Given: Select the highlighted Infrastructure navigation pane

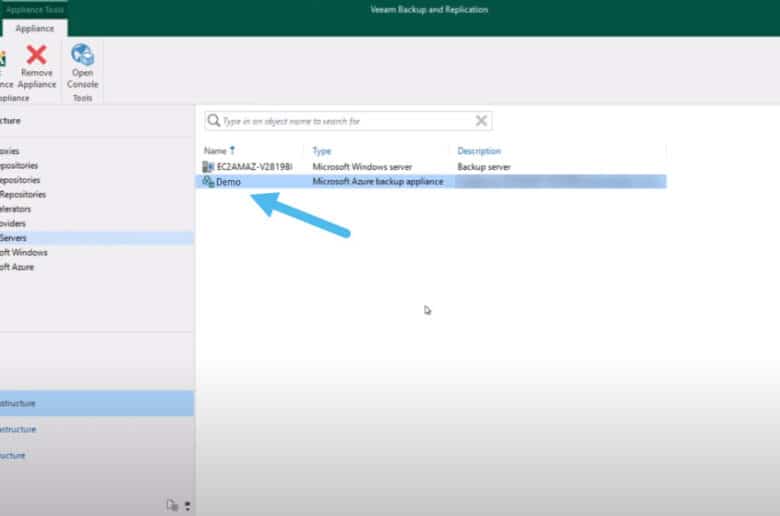Looking at the screenshot, I should 97,403.
